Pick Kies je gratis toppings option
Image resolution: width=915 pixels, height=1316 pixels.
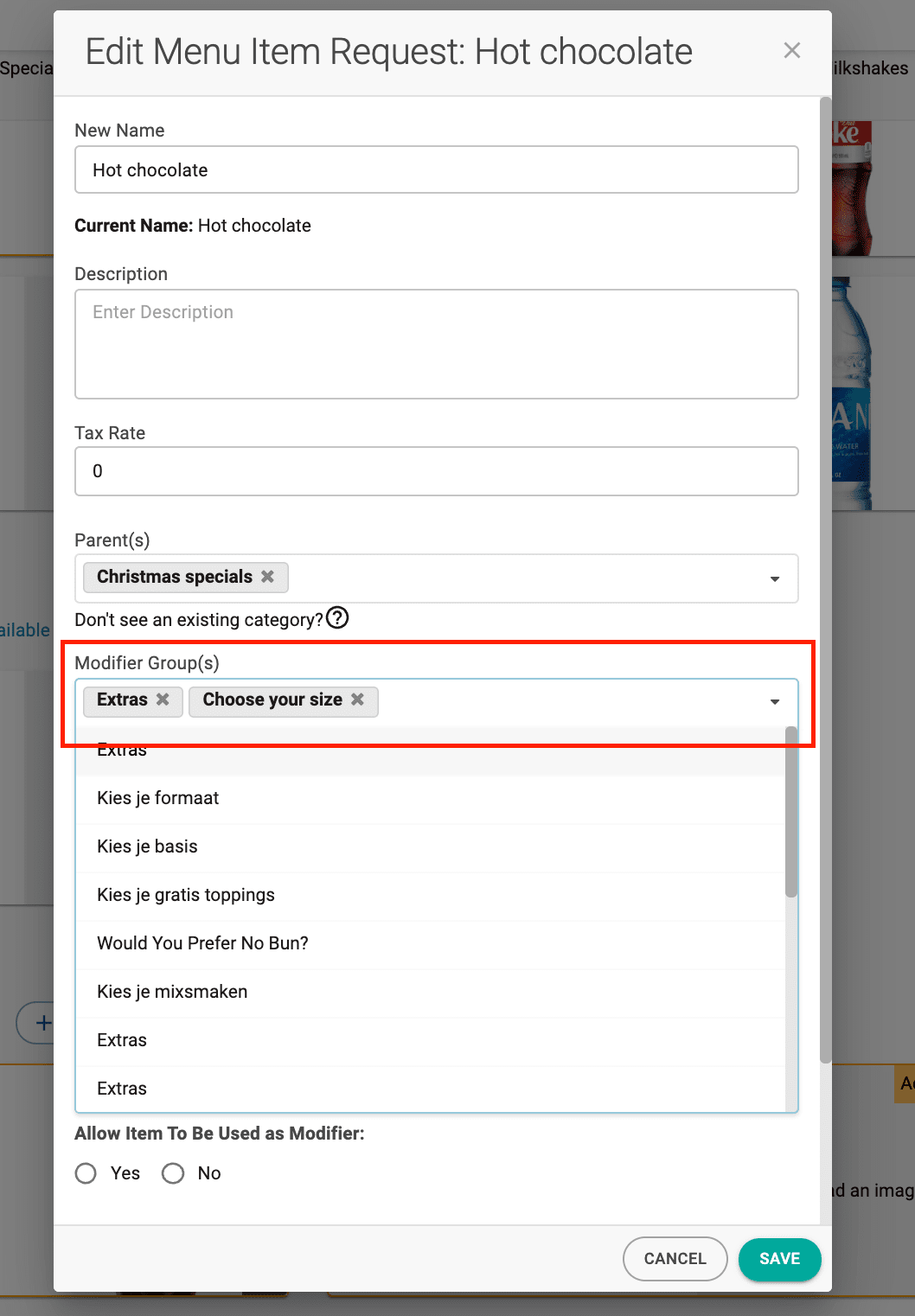click(x=186, y=895)
